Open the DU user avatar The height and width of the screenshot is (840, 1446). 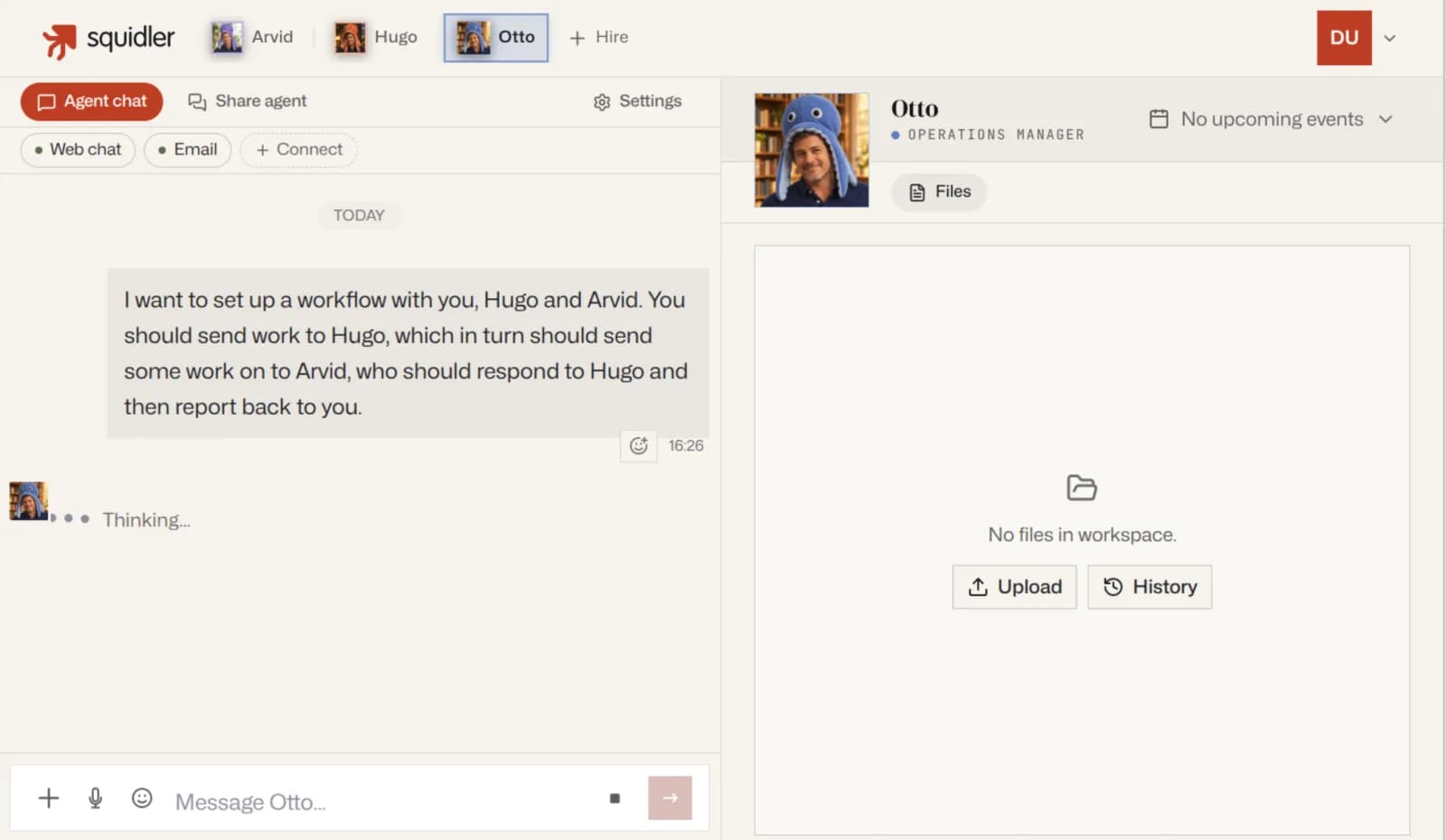click(1344, 38)
